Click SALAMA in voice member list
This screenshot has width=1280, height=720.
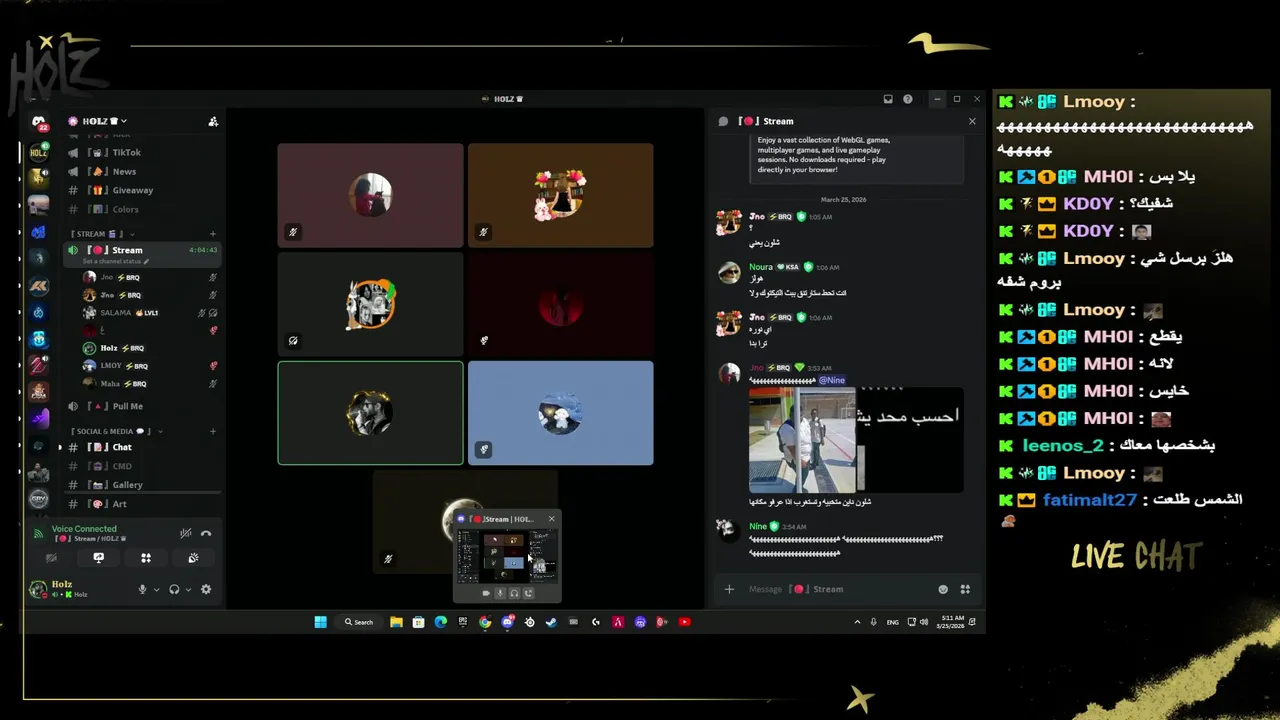point(150,313)
